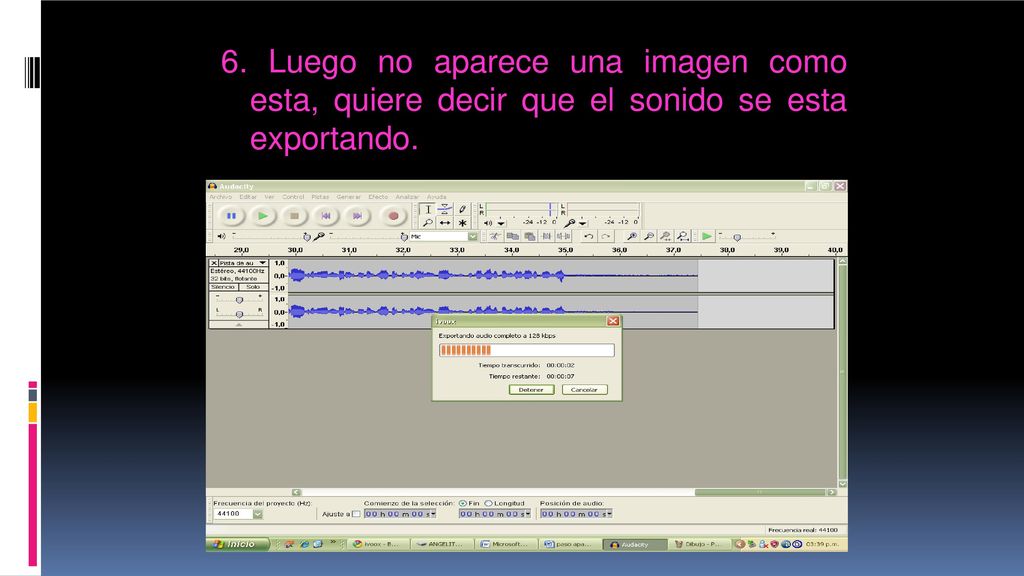Open input meter microphone dropdown
This screenshot has height=576, width=1024.
click(x=583, y=223)
